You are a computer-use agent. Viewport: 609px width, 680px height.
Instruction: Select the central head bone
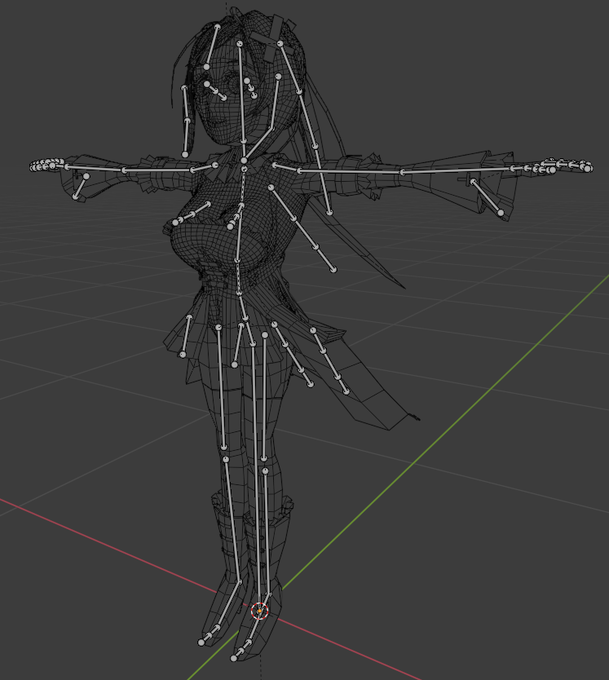[241, 93]
